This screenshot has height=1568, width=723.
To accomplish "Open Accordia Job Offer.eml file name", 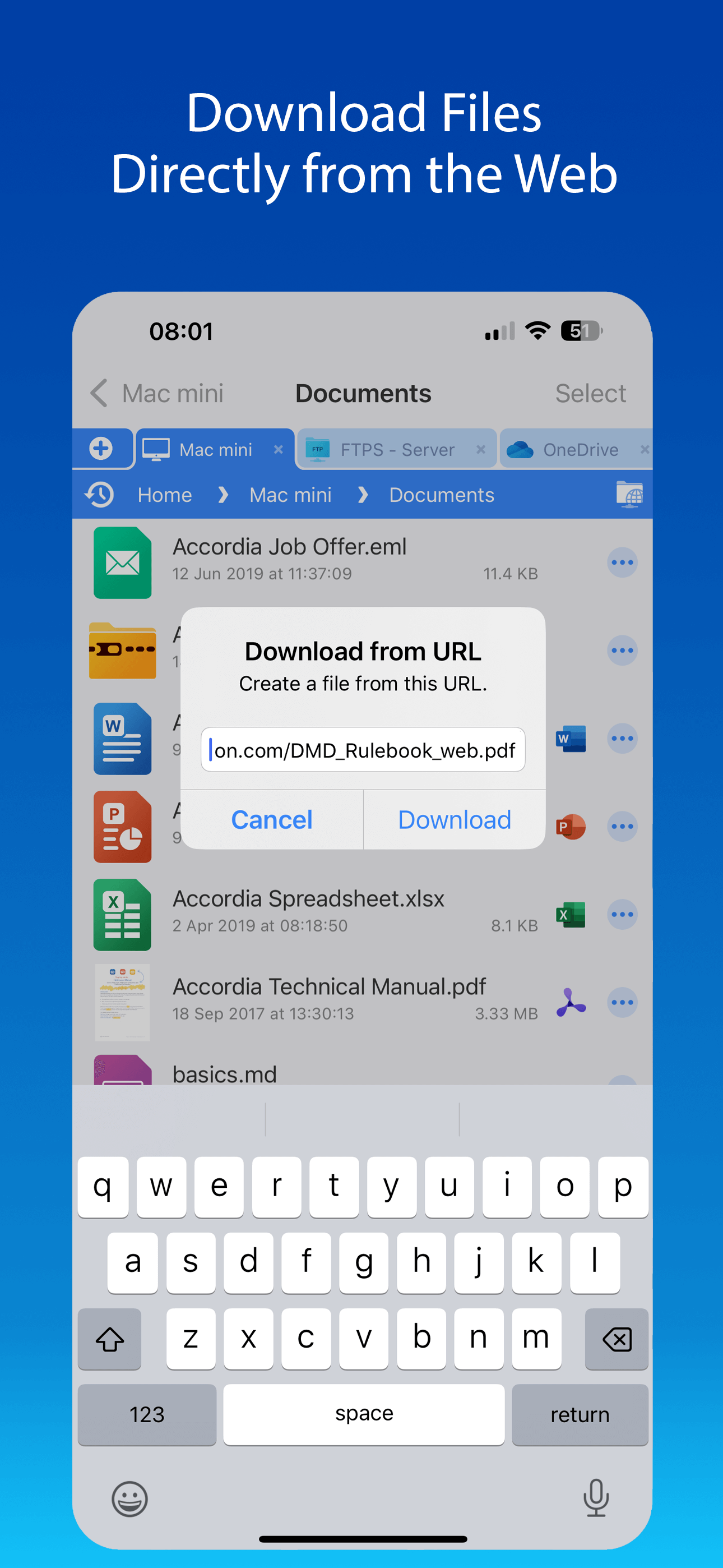I will click(x=289, y=547).
